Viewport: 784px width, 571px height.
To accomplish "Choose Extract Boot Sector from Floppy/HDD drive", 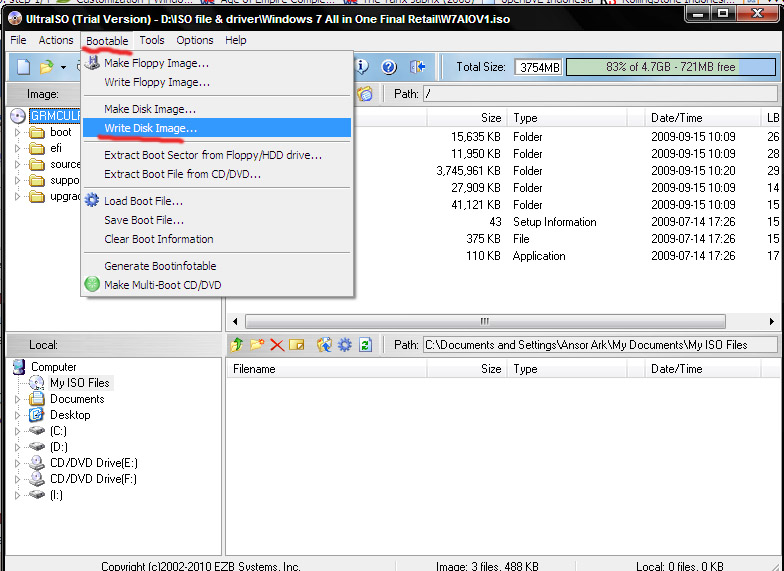I will [217, 155].
